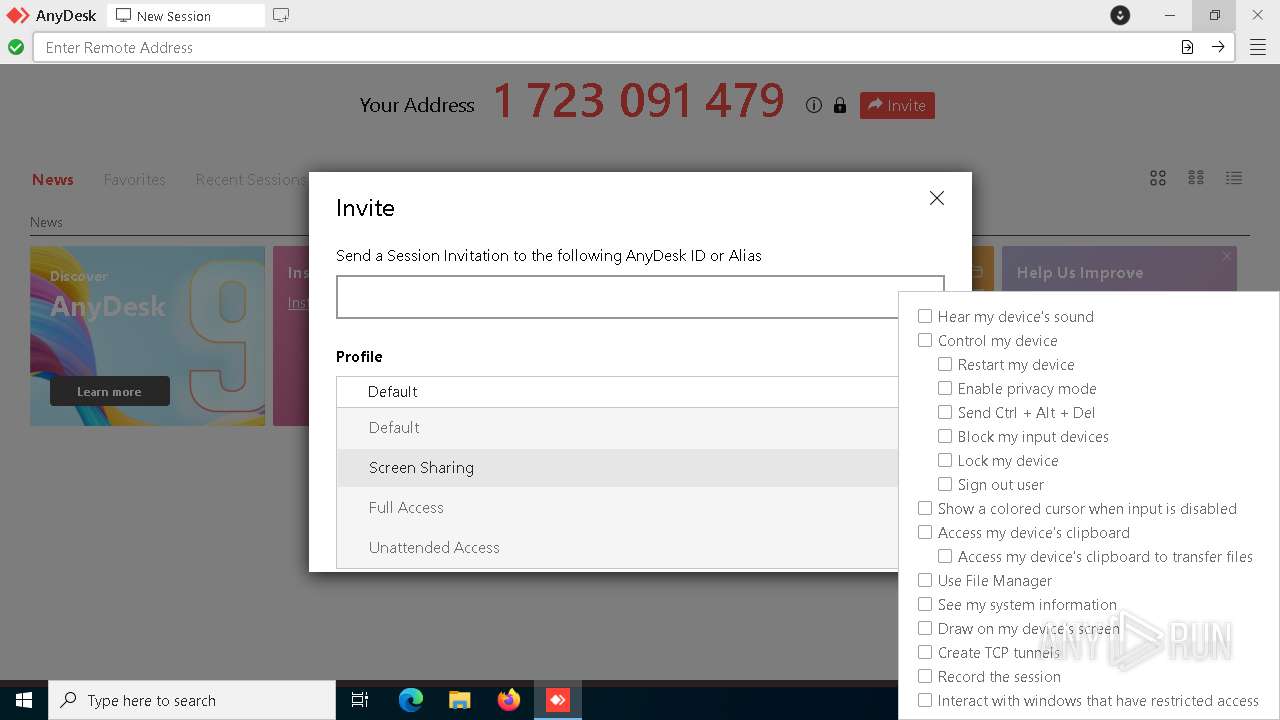The image size is (1280, 720).
Task: Check Enable privacy mode
Action: 945,388
